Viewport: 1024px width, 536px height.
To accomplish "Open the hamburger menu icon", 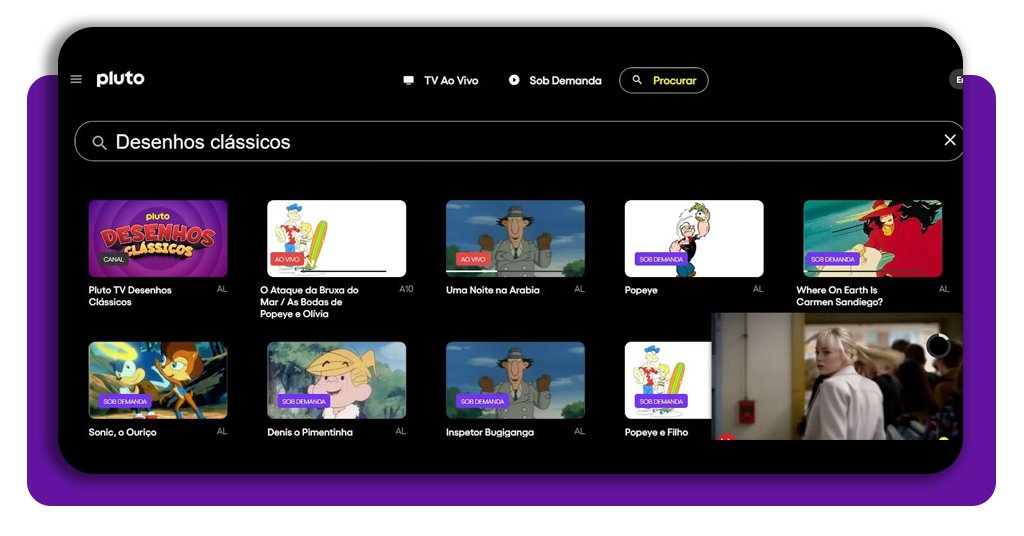I will pyautogui.click(x=76, y=80).
